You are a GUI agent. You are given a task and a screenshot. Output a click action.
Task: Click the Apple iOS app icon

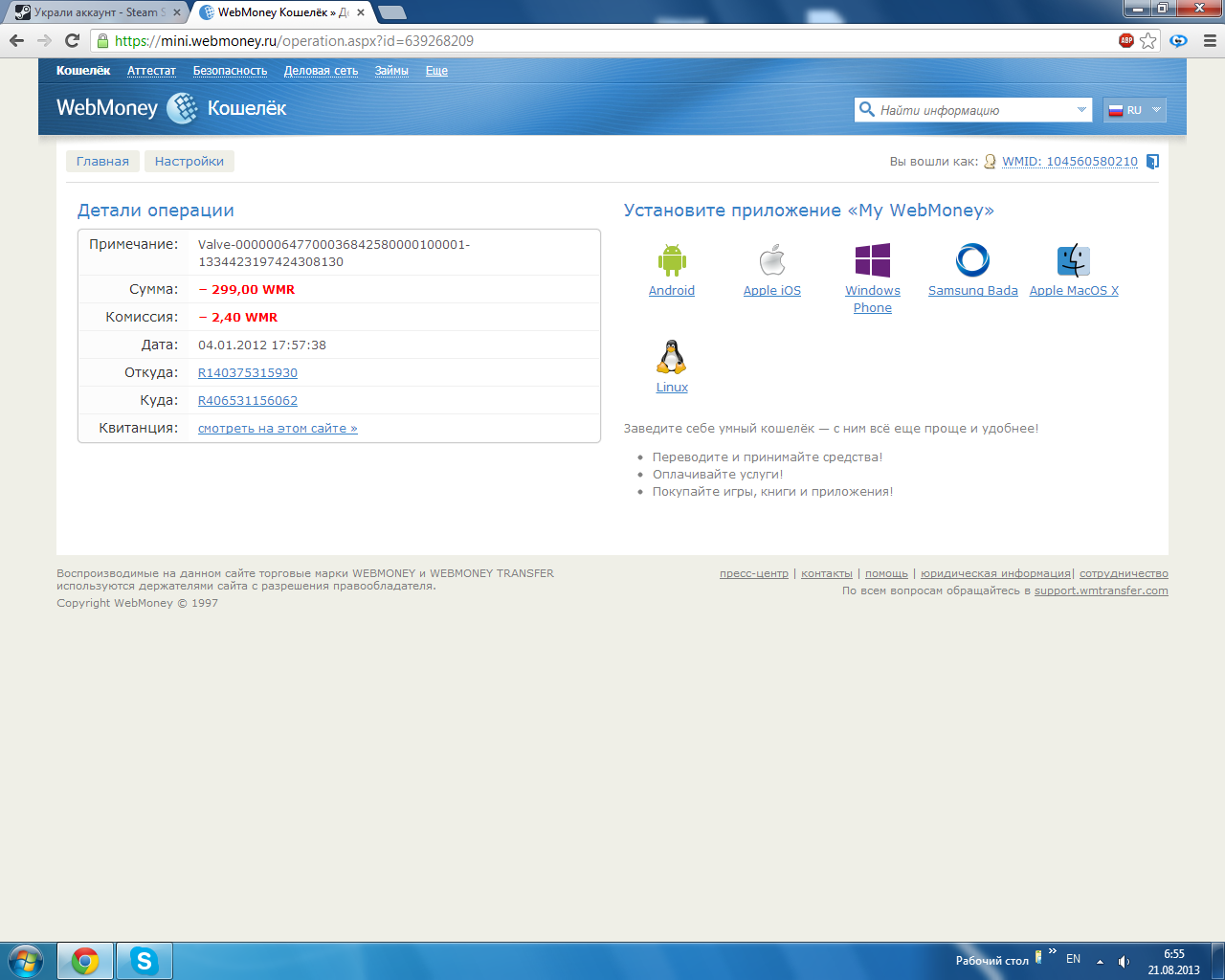click(x=772, y=260)
